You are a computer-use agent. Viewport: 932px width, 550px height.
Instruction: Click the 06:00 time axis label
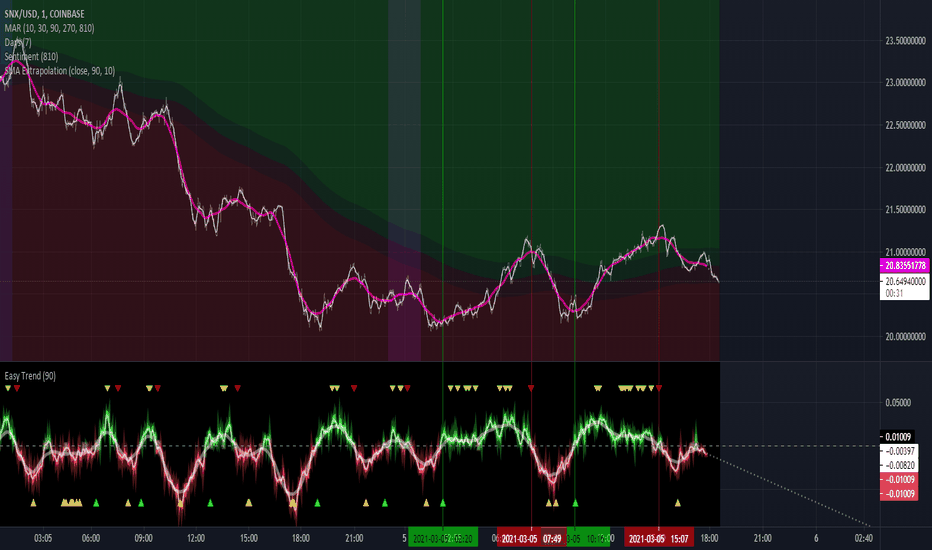(91, 538)
